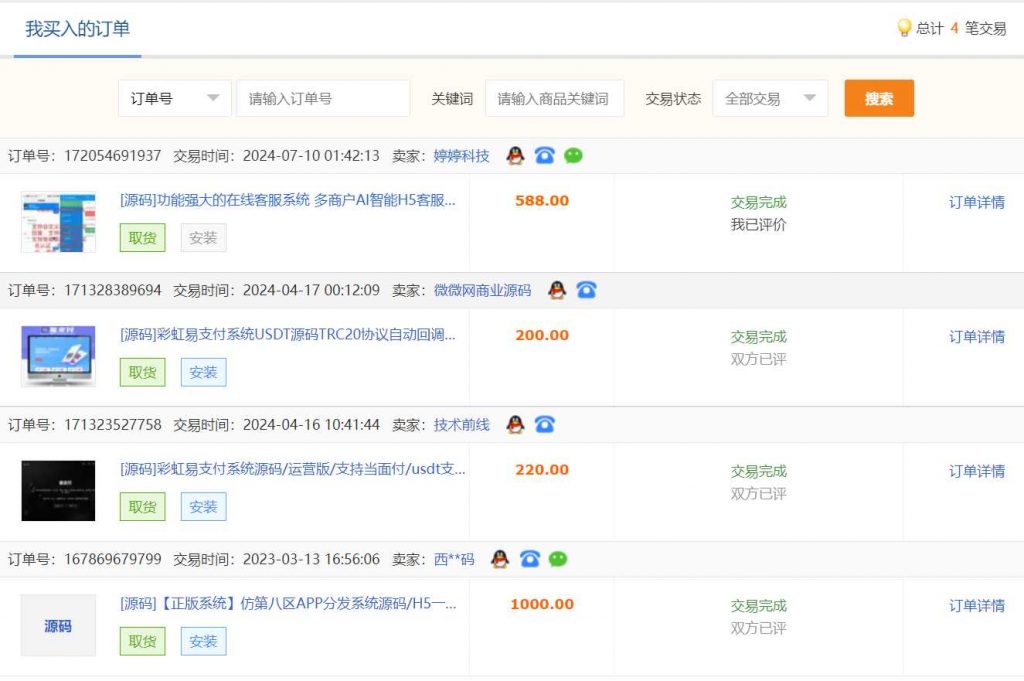Click the dark thumbnail of 运营版 product
The width and height of the screenshot is (1024, 681).
tap(58, 491)
